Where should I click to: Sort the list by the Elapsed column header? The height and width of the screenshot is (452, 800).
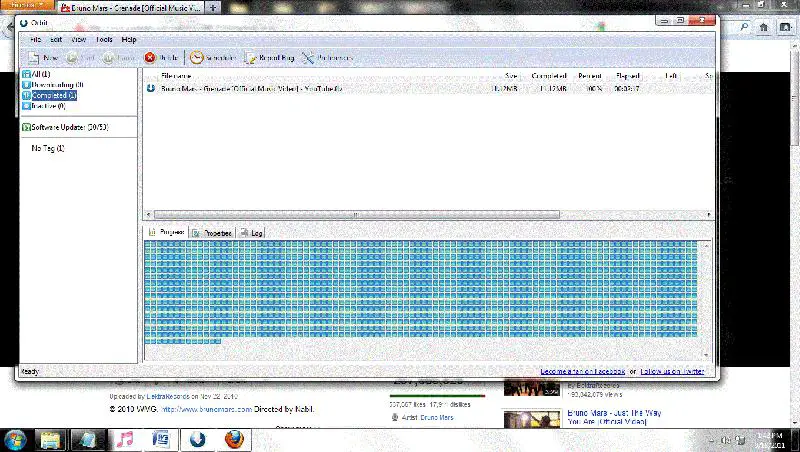pyautogui.click(x=628, y=76)
